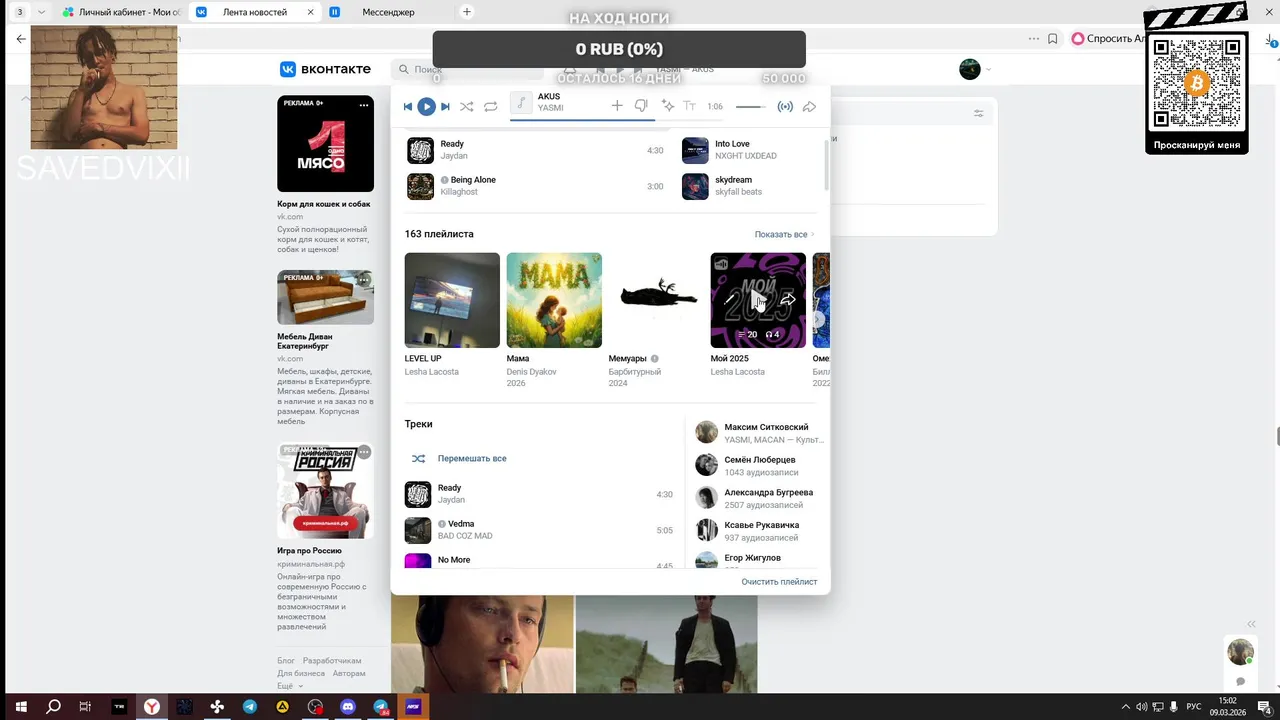
Task: Open Windows Start menu
Action: pos(21,707)
